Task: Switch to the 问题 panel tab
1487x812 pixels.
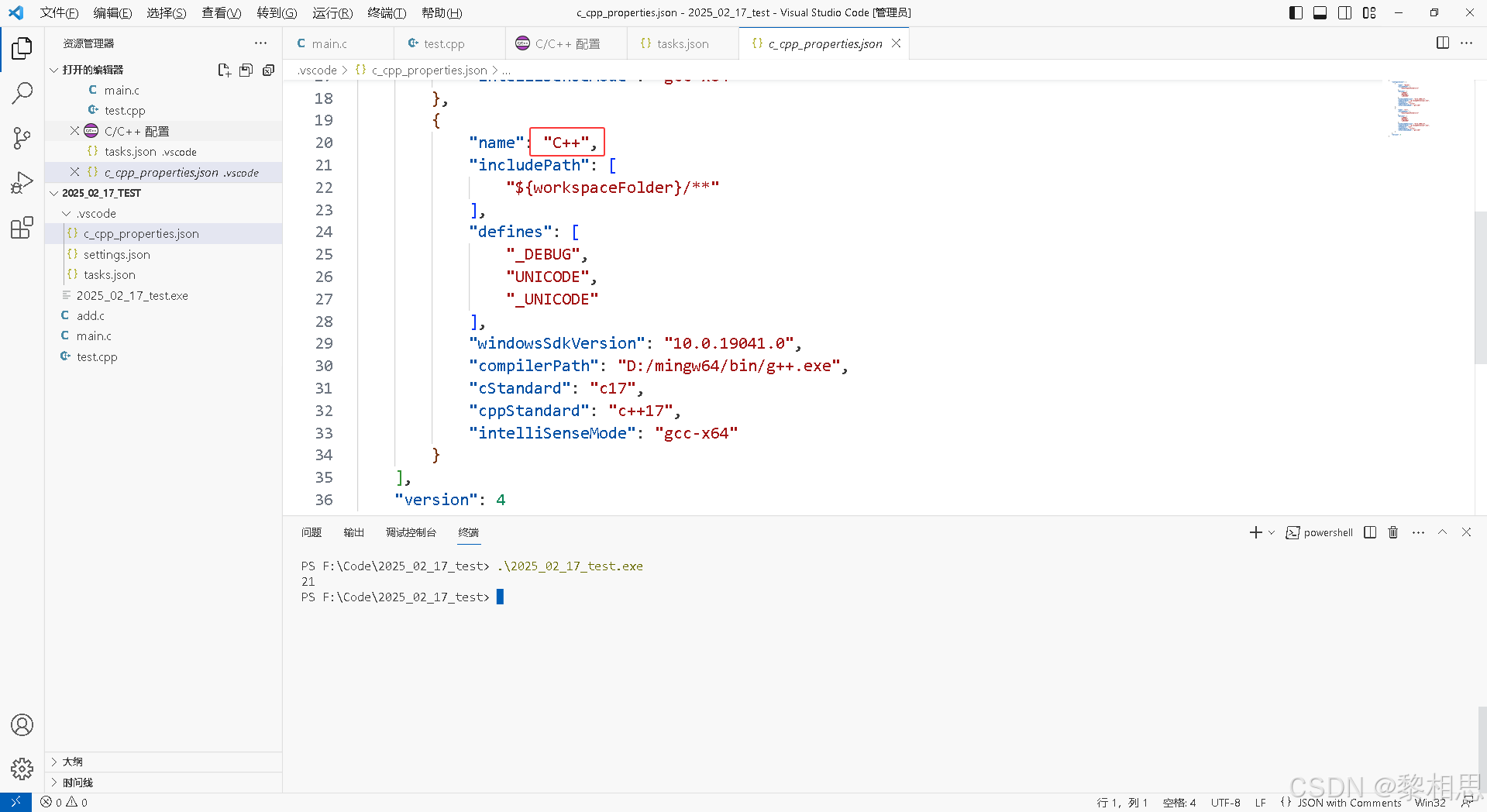Action: [312, 532]
